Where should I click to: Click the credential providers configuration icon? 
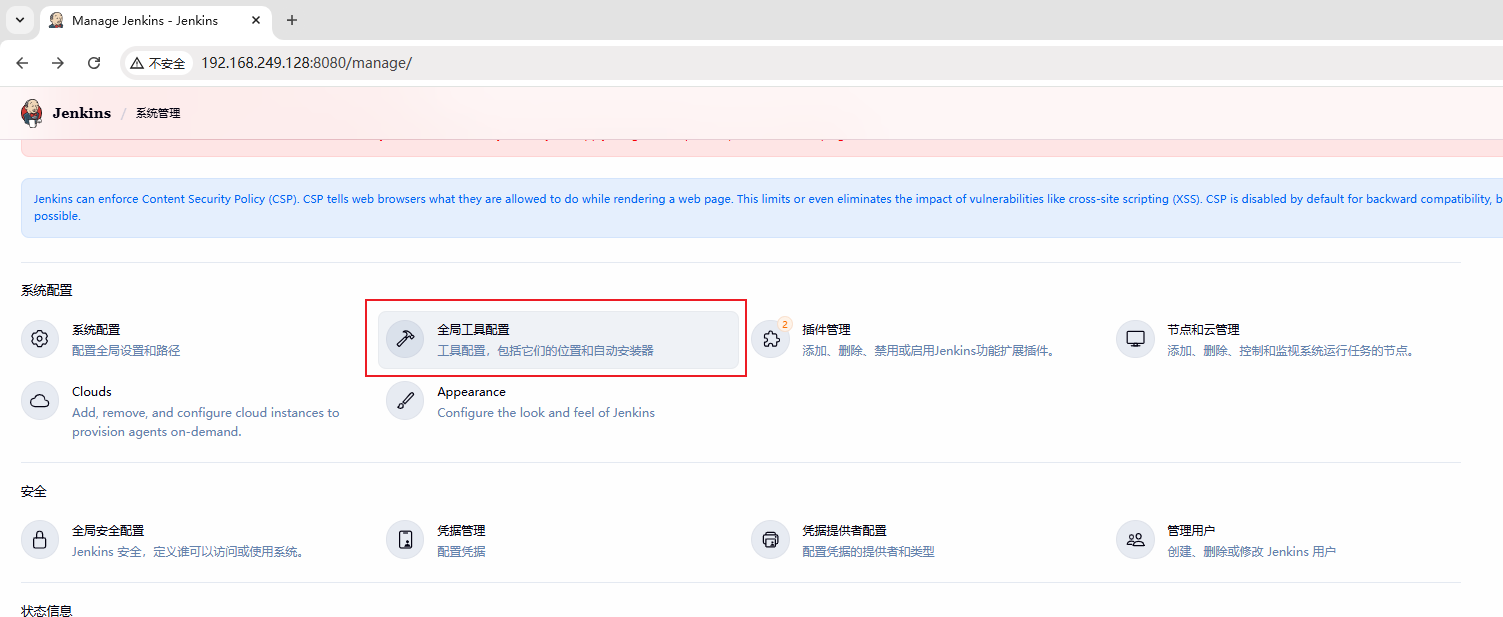[x=770, y=540]
